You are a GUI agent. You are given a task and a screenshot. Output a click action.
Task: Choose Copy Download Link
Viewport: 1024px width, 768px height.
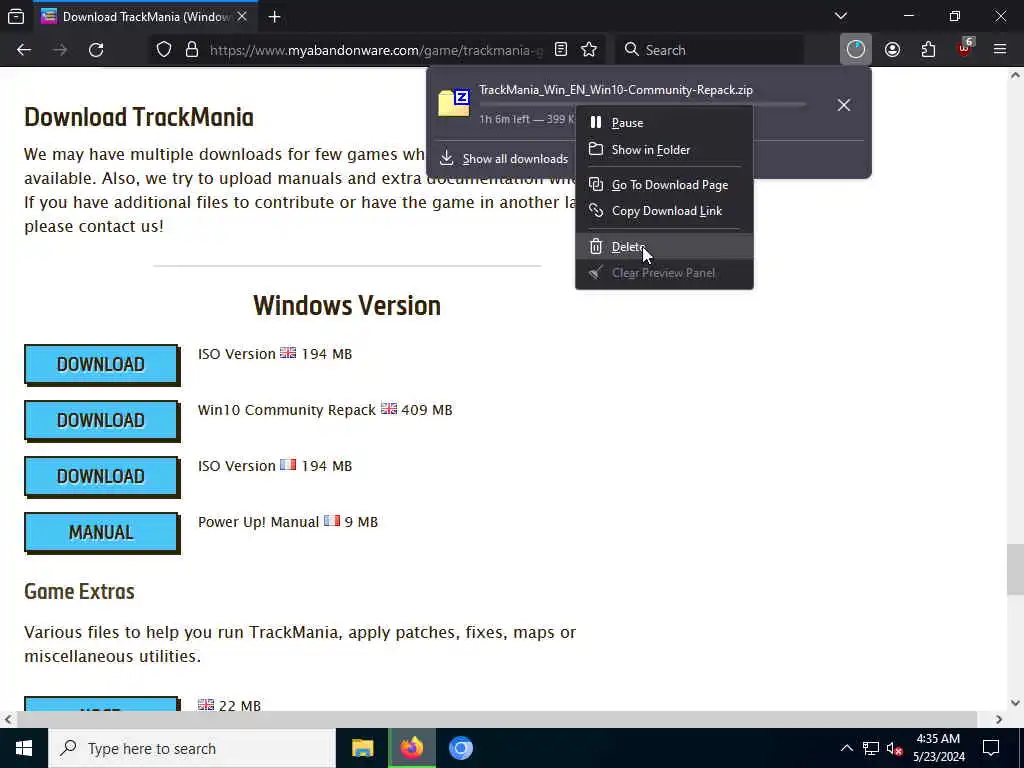pos(664,211)
